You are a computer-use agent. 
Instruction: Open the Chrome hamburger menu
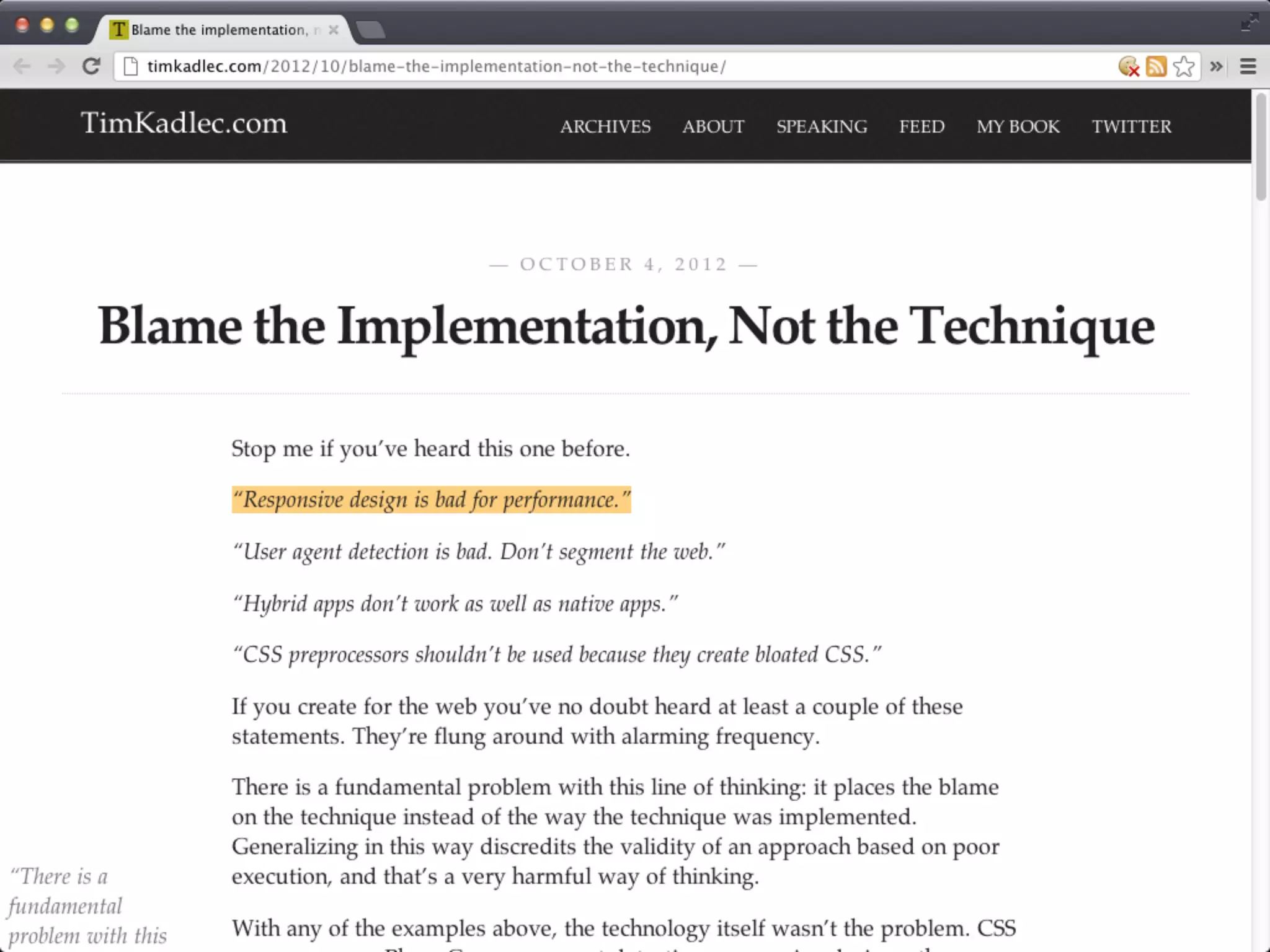coord(1248,66)
